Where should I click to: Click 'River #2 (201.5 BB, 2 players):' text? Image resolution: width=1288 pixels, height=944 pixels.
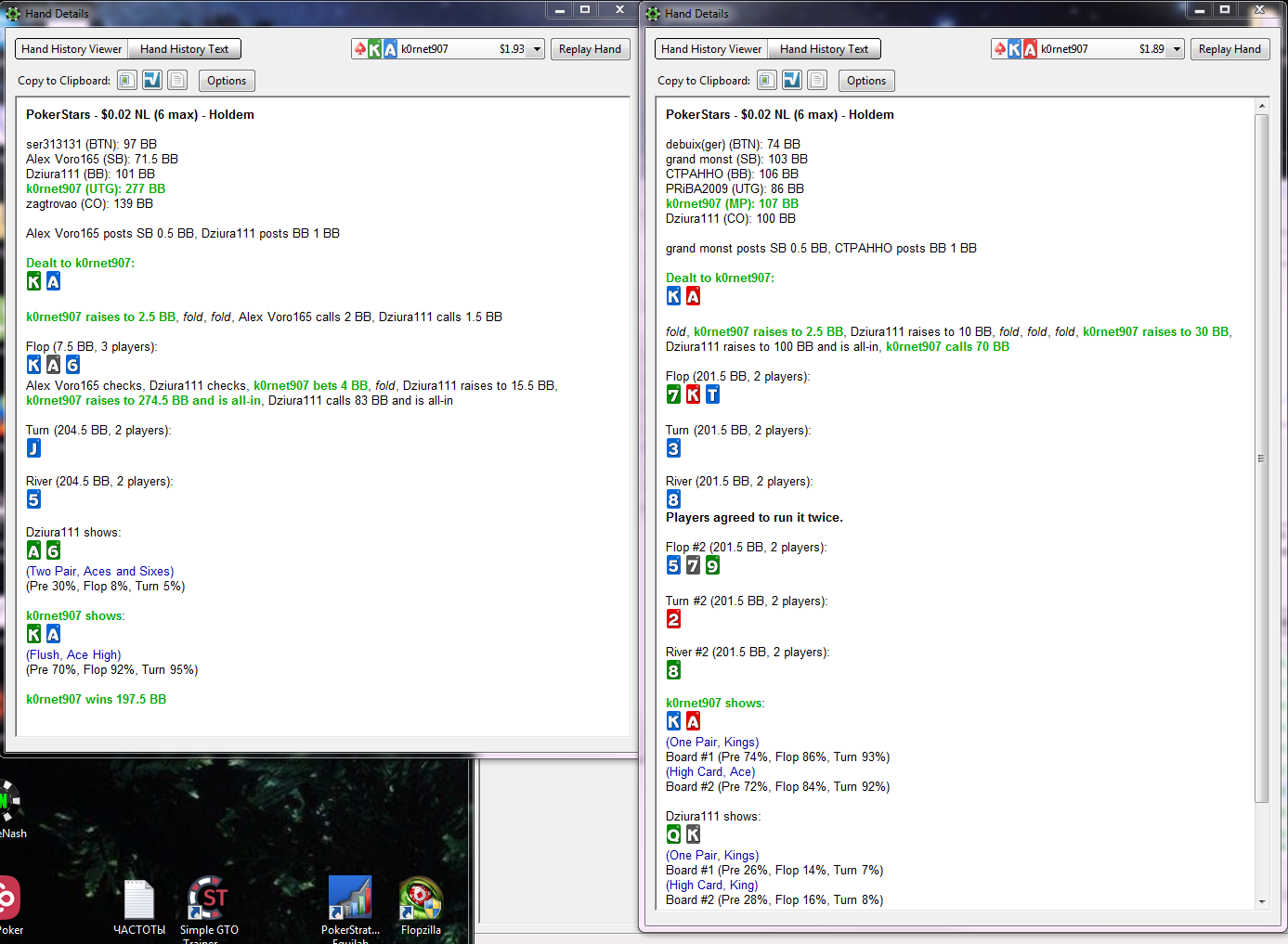pos(748,652)
